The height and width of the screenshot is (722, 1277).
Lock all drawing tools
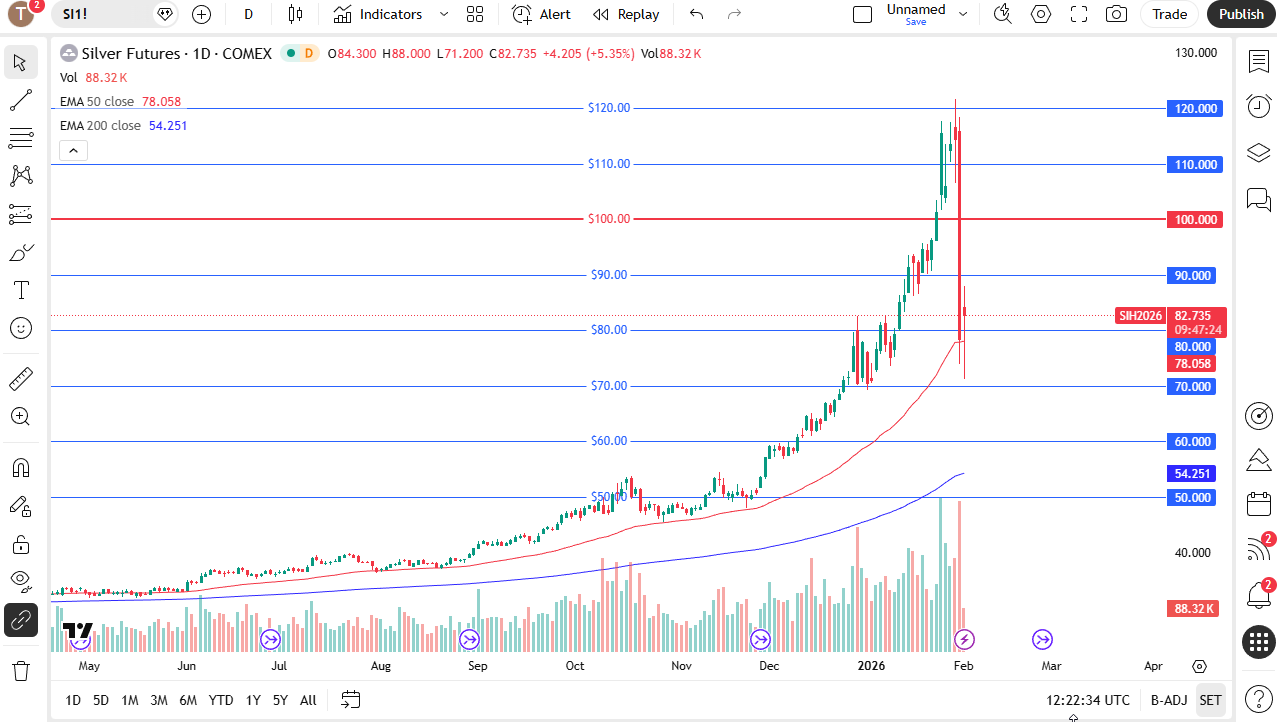coord(20,544)
